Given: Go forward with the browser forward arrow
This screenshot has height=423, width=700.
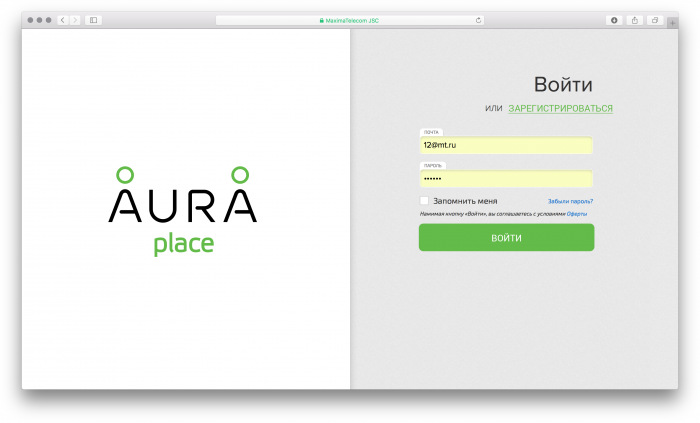Looking at the screenshot, I should pos(75,20).
